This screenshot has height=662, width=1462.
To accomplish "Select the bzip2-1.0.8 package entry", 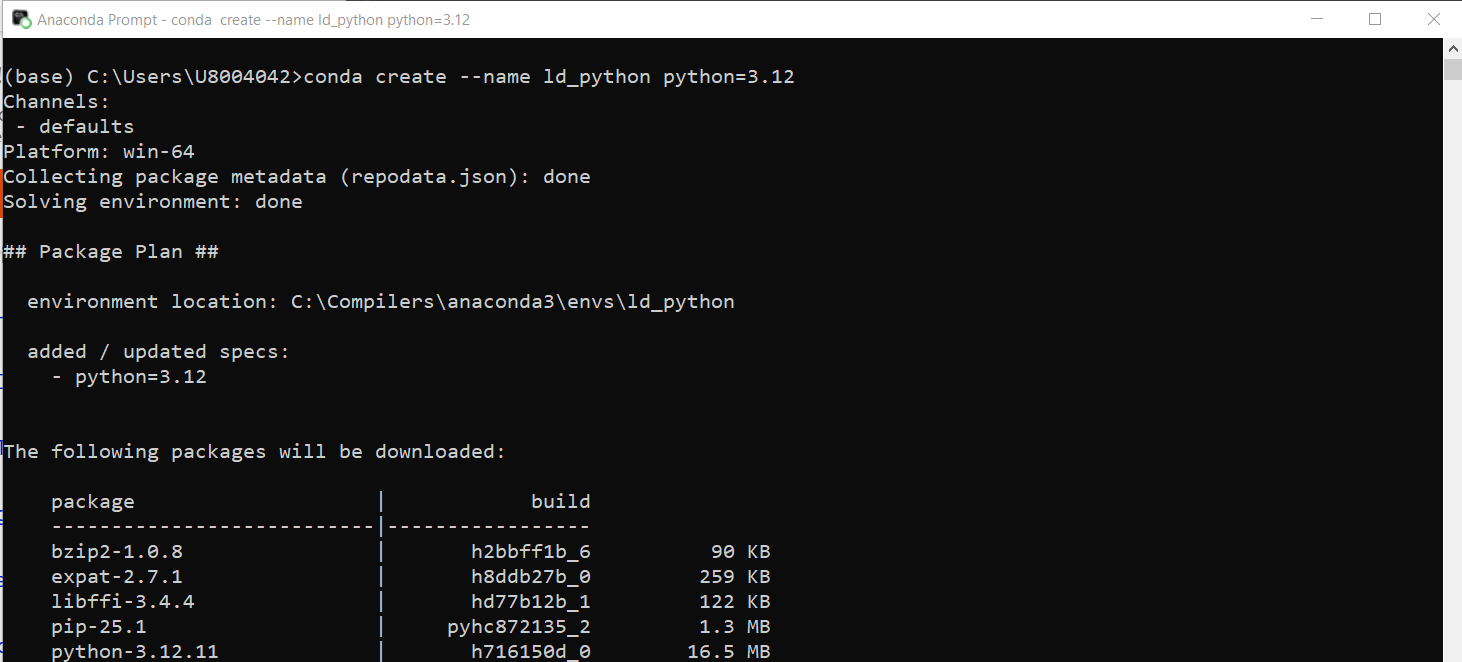I will coord(116,551).
